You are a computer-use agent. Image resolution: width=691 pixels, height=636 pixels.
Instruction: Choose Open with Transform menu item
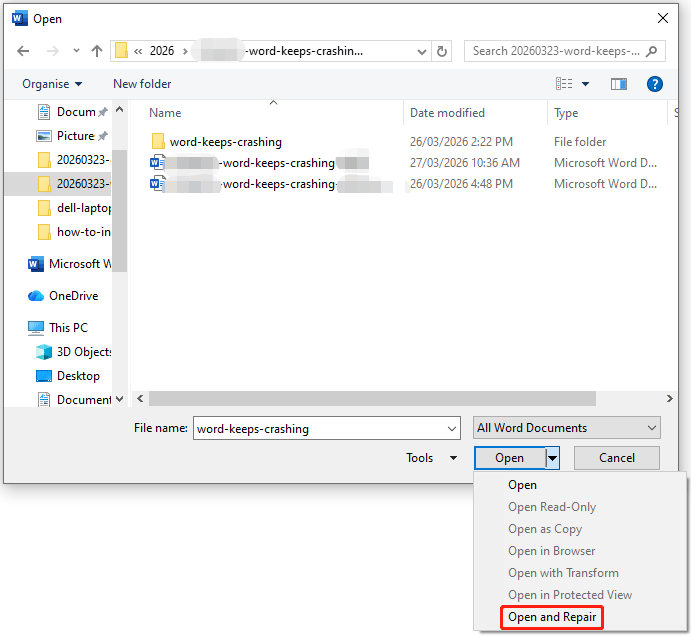pos(563,573)
